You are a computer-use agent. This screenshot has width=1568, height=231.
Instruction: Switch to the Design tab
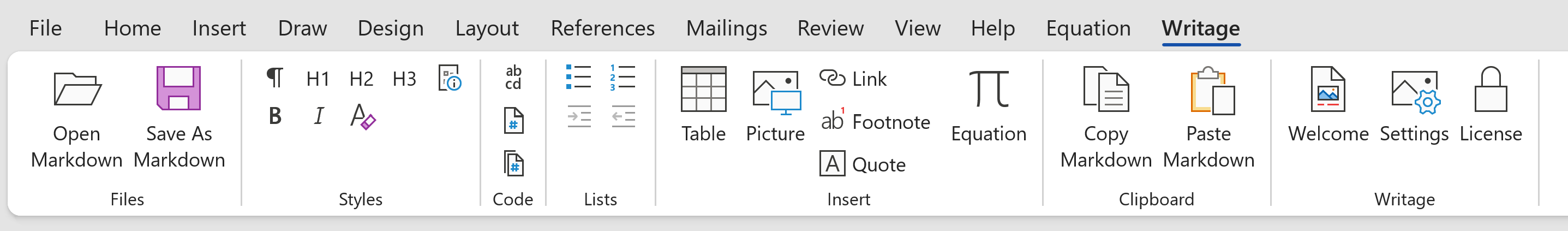390,28
